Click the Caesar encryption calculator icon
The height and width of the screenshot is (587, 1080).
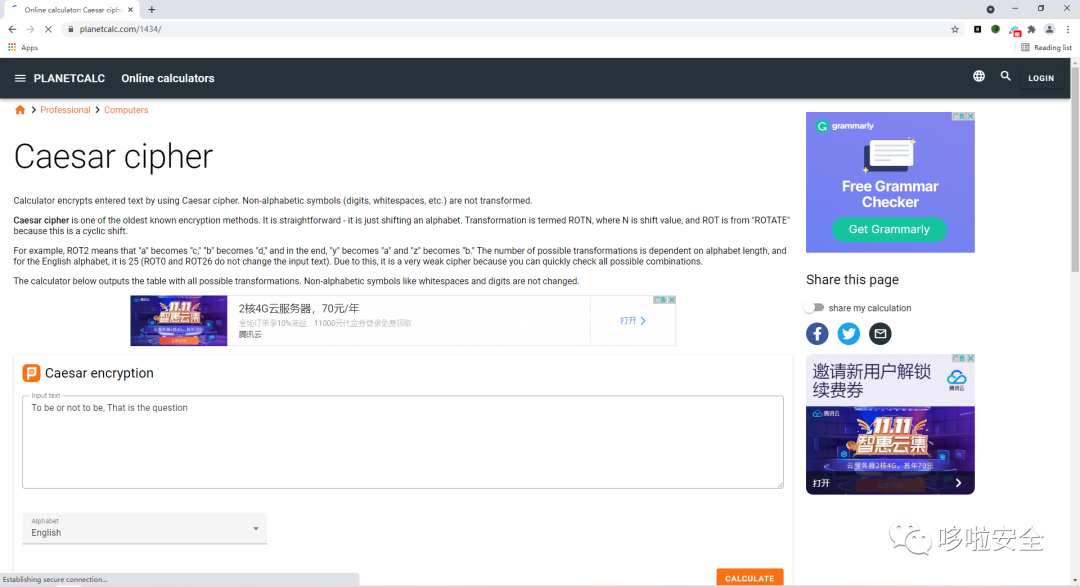coord(33,373)
